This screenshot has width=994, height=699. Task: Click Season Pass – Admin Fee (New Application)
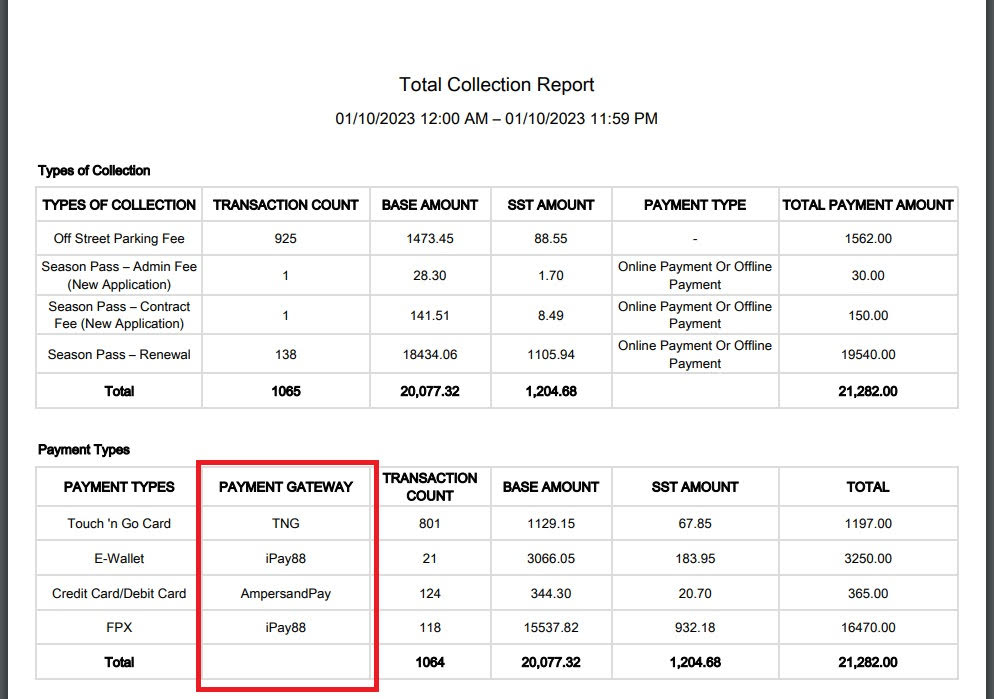[x=119, y=275]
